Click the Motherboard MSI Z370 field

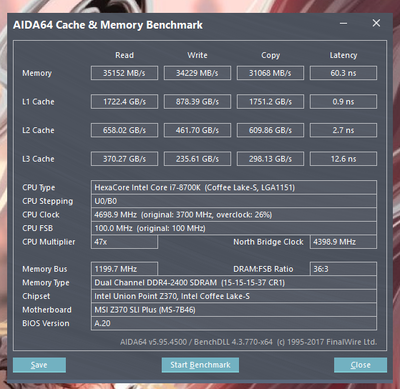tap(234, 310)
